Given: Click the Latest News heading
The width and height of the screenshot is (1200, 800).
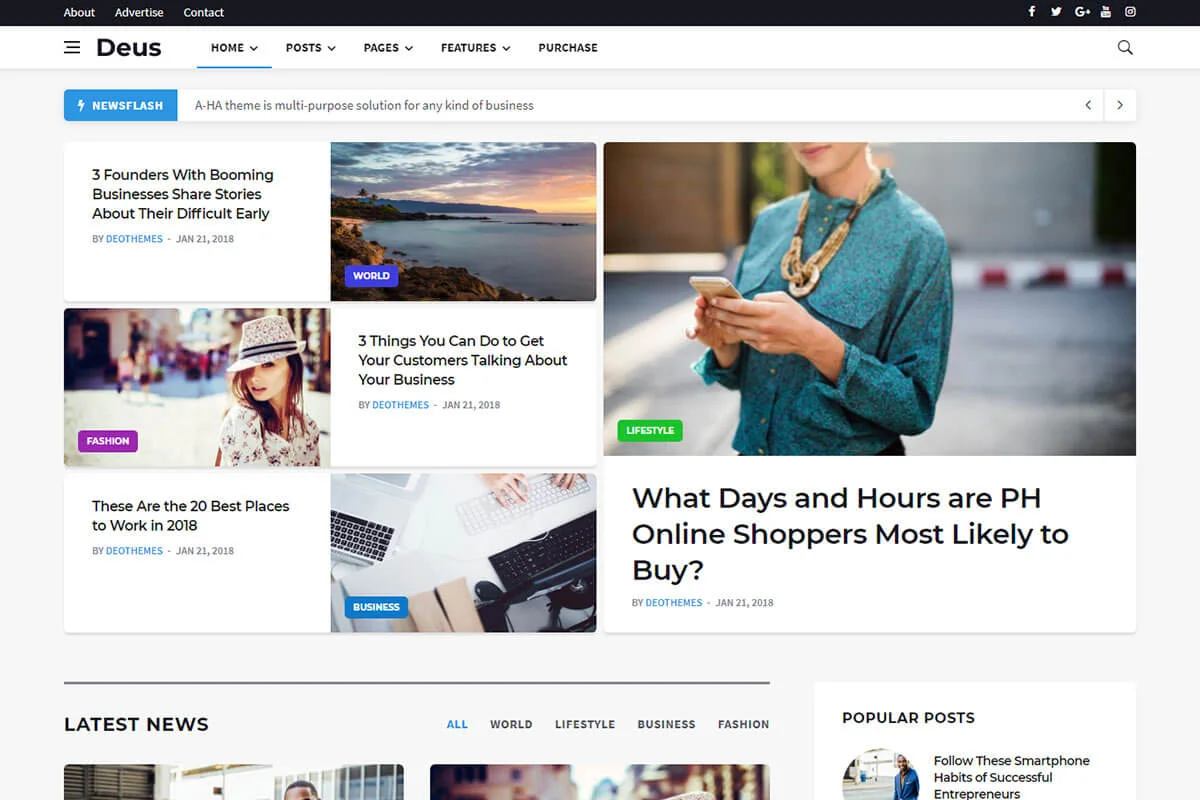Looking at the screenshot, I should point(136,724).
